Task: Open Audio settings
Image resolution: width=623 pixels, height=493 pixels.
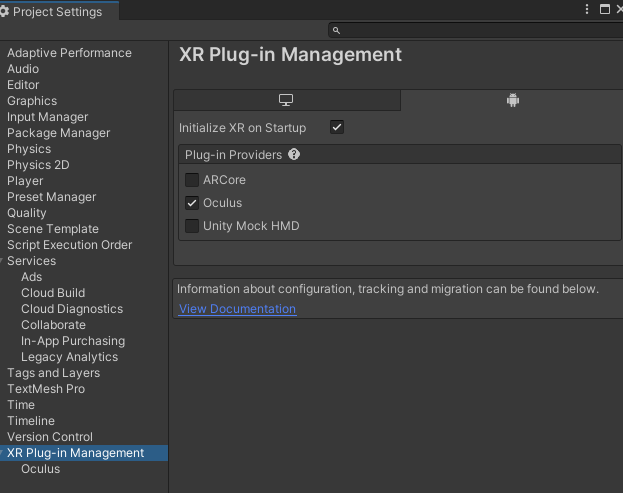Action: [23, 69]
